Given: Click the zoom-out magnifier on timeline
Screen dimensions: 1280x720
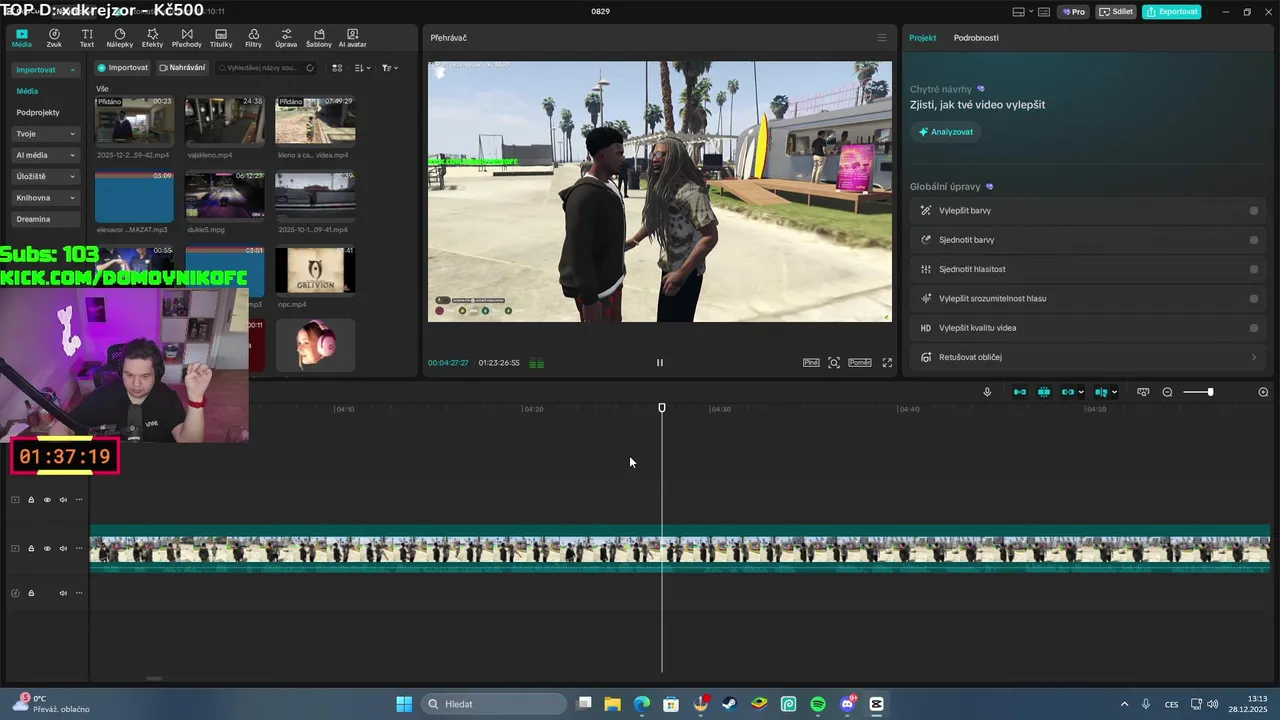Looking at the screenshot, I should tap(1167, 392).
